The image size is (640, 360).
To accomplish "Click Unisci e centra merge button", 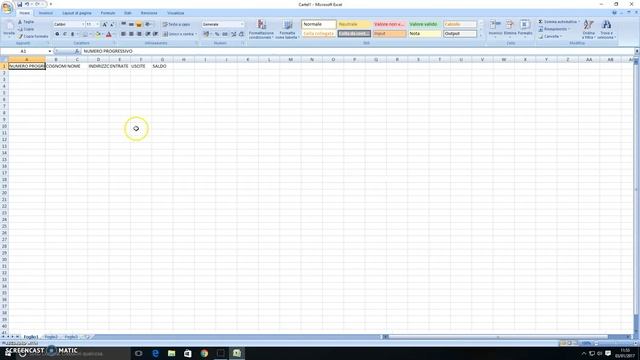I will tap(180, 34).
